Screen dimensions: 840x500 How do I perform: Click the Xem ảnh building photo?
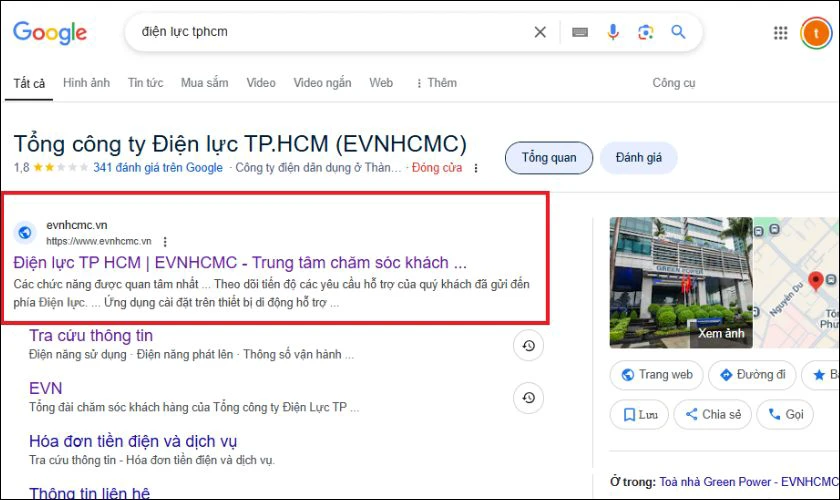[x=681, y=282]
